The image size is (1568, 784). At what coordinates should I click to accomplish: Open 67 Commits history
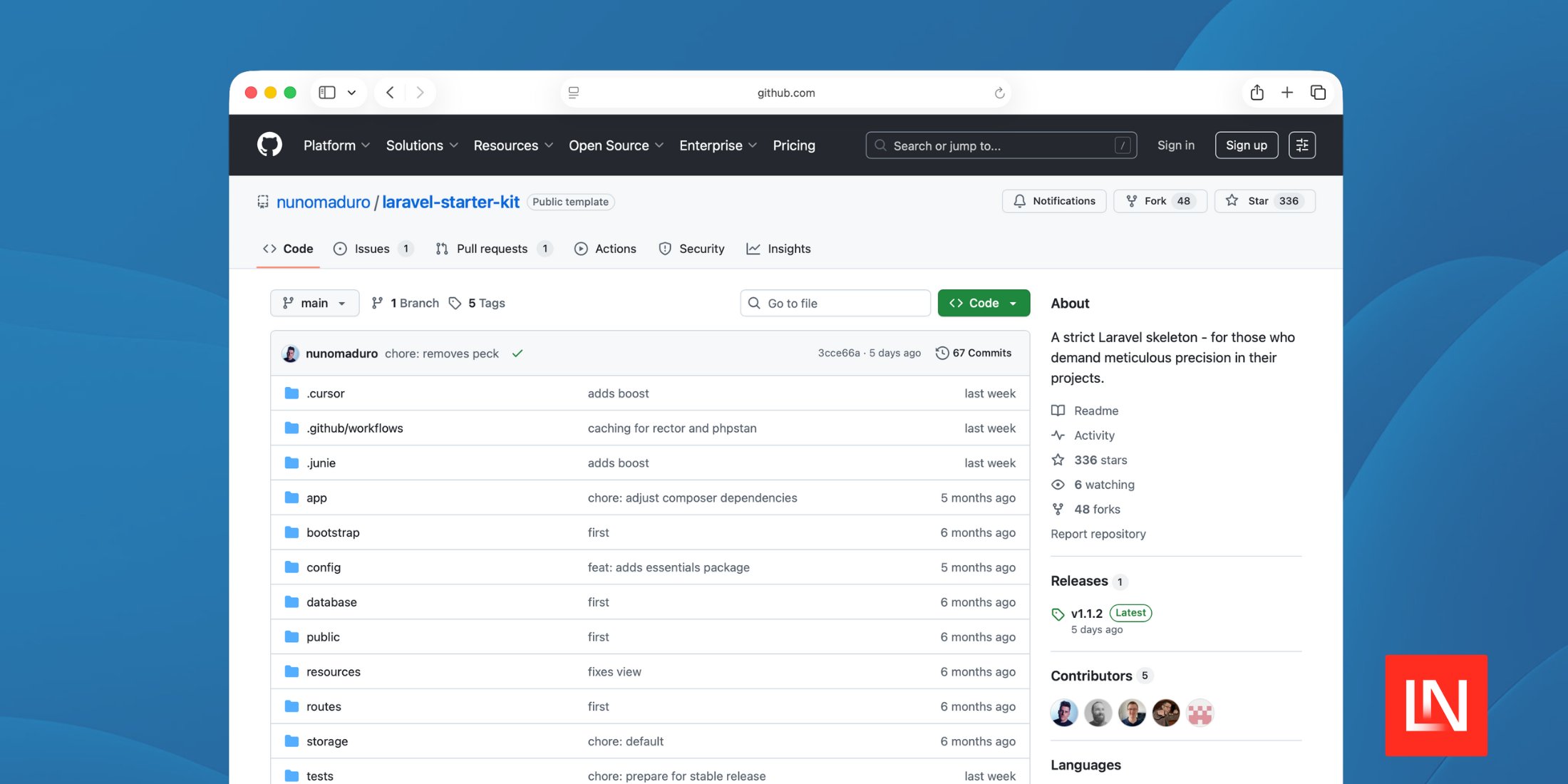click(x=974, y=353)
